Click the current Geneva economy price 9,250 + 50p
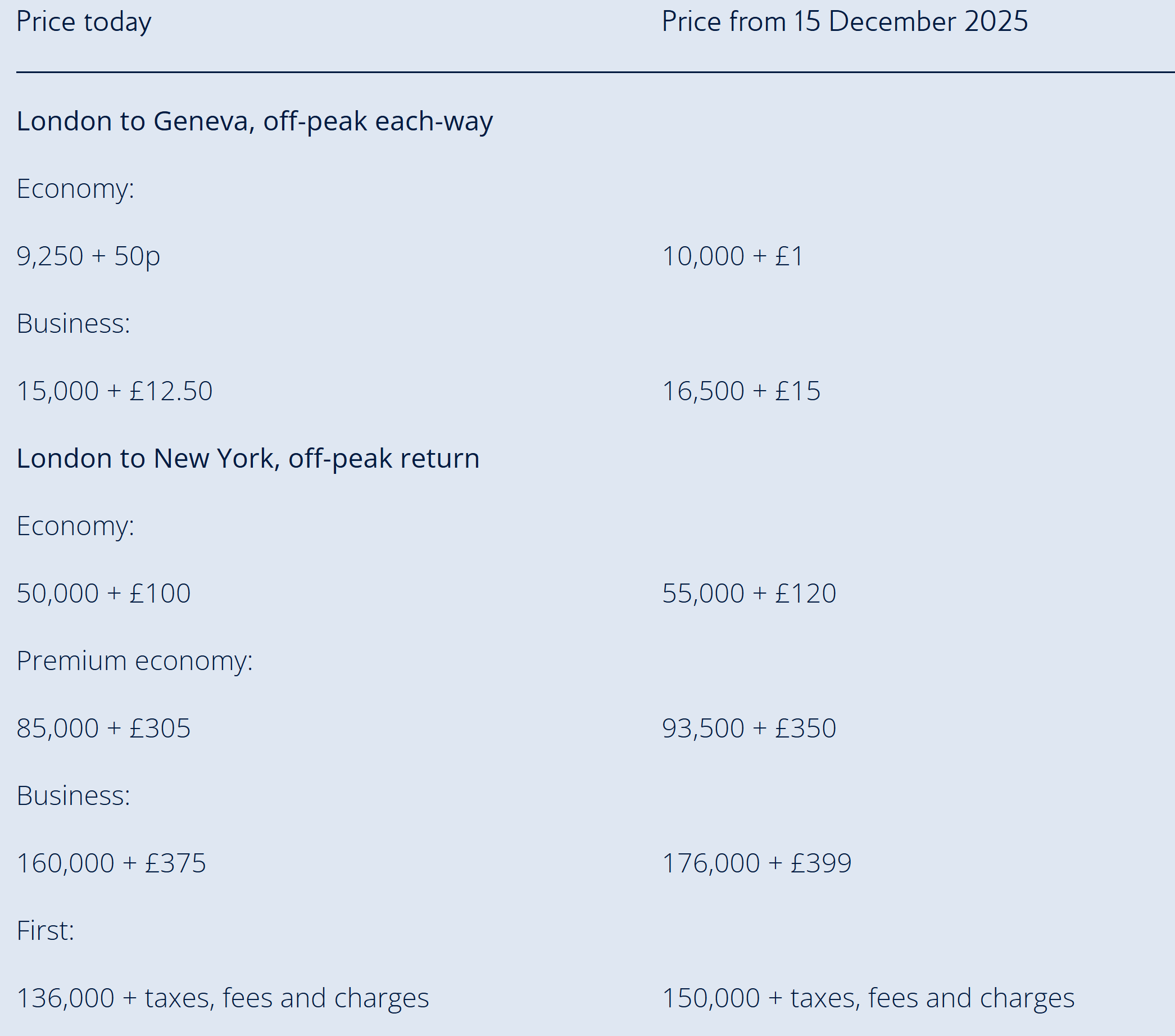 89,256
